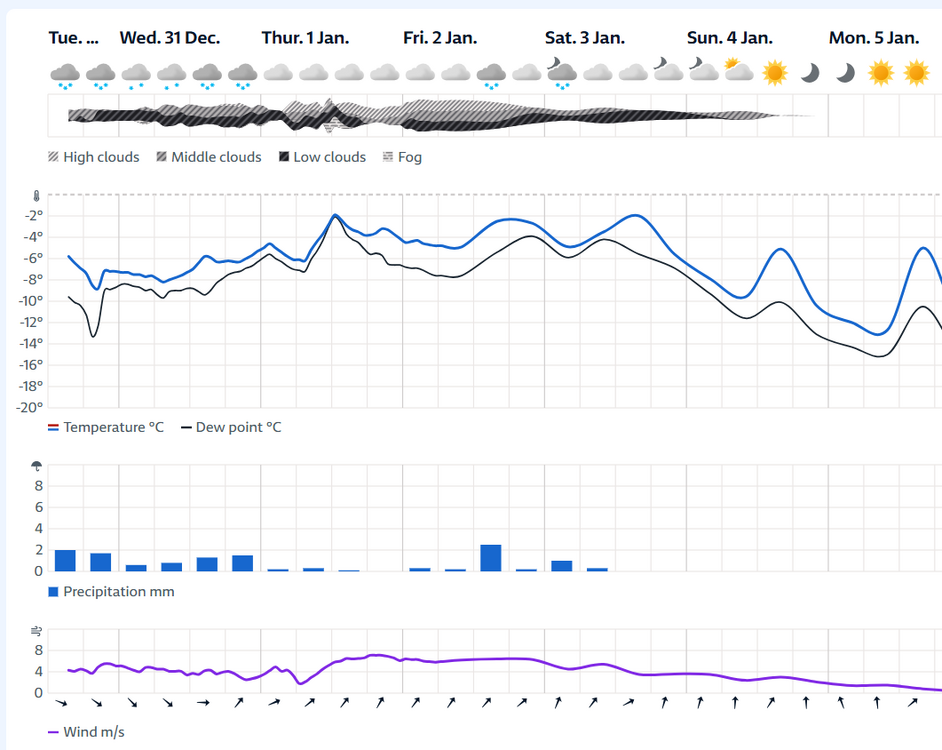Click the blue Precipitation mm legend swatch
This screenshot has height=750, width=942.
click(54, 592)
